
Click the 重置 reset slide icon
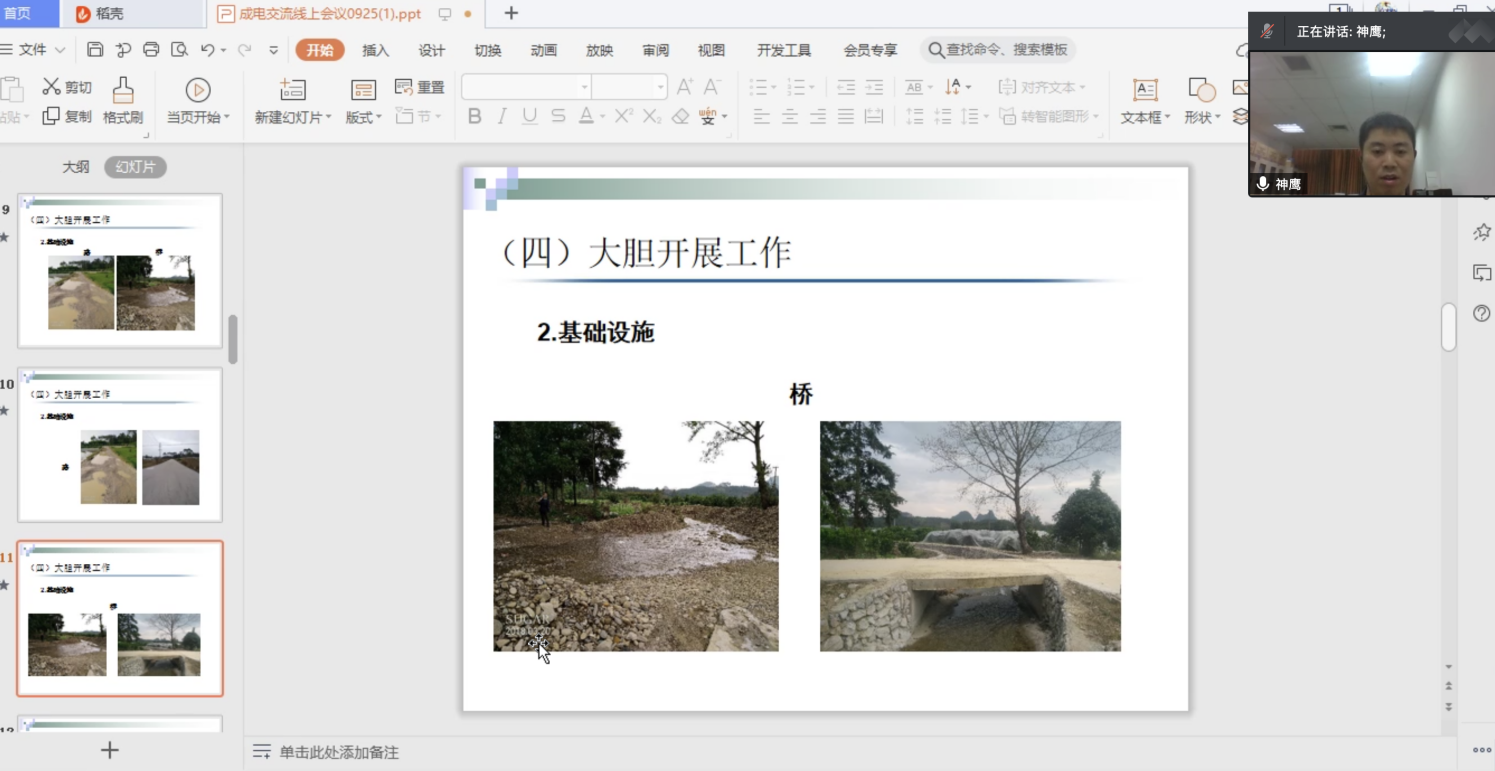coord(405,87)
